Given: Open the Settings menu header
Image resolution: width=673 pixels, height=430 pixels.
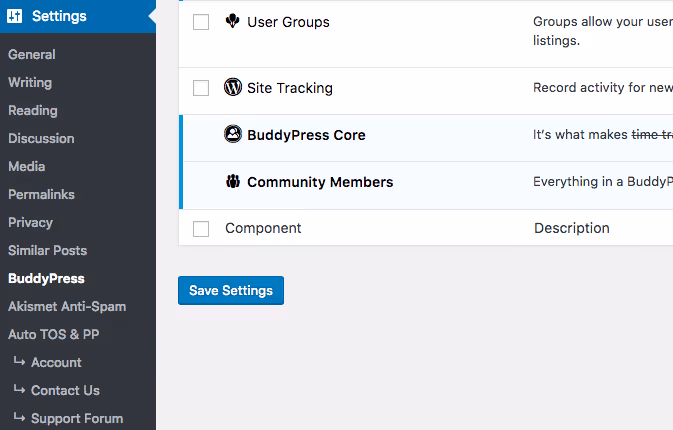Looking at the screenshot, I should click(x=78, y=16).
